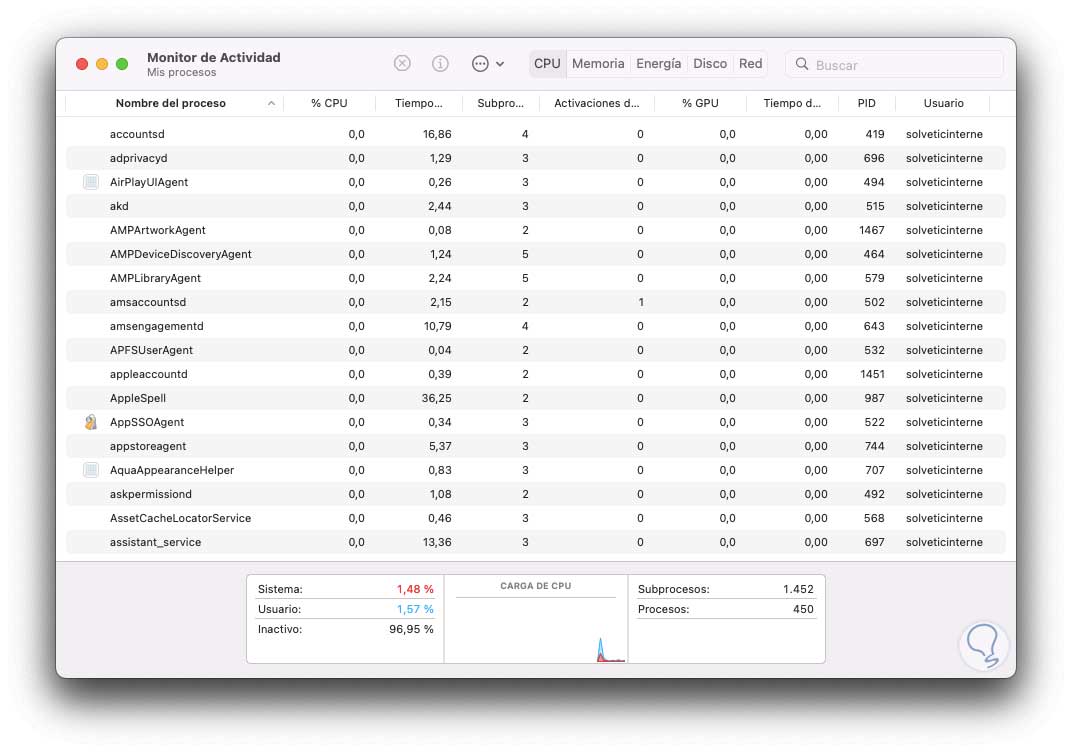
Task: Select the adprivacyd process row
Action: 535,158
